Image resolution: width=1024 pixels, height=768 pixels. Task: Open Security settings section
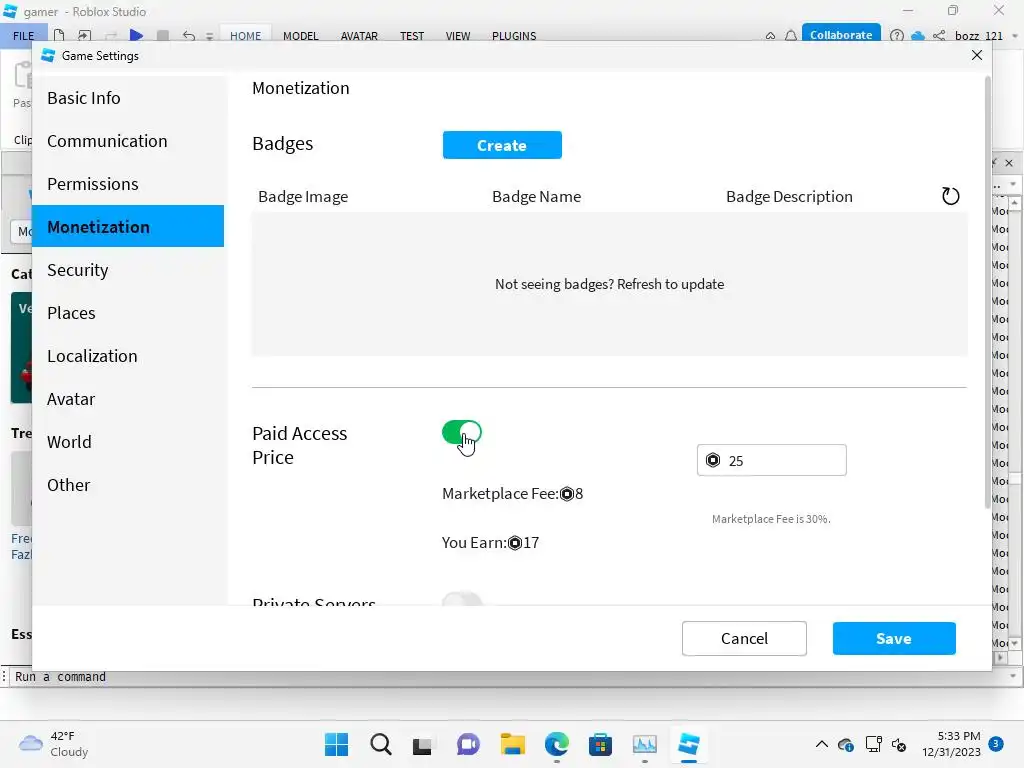[128, 270]
